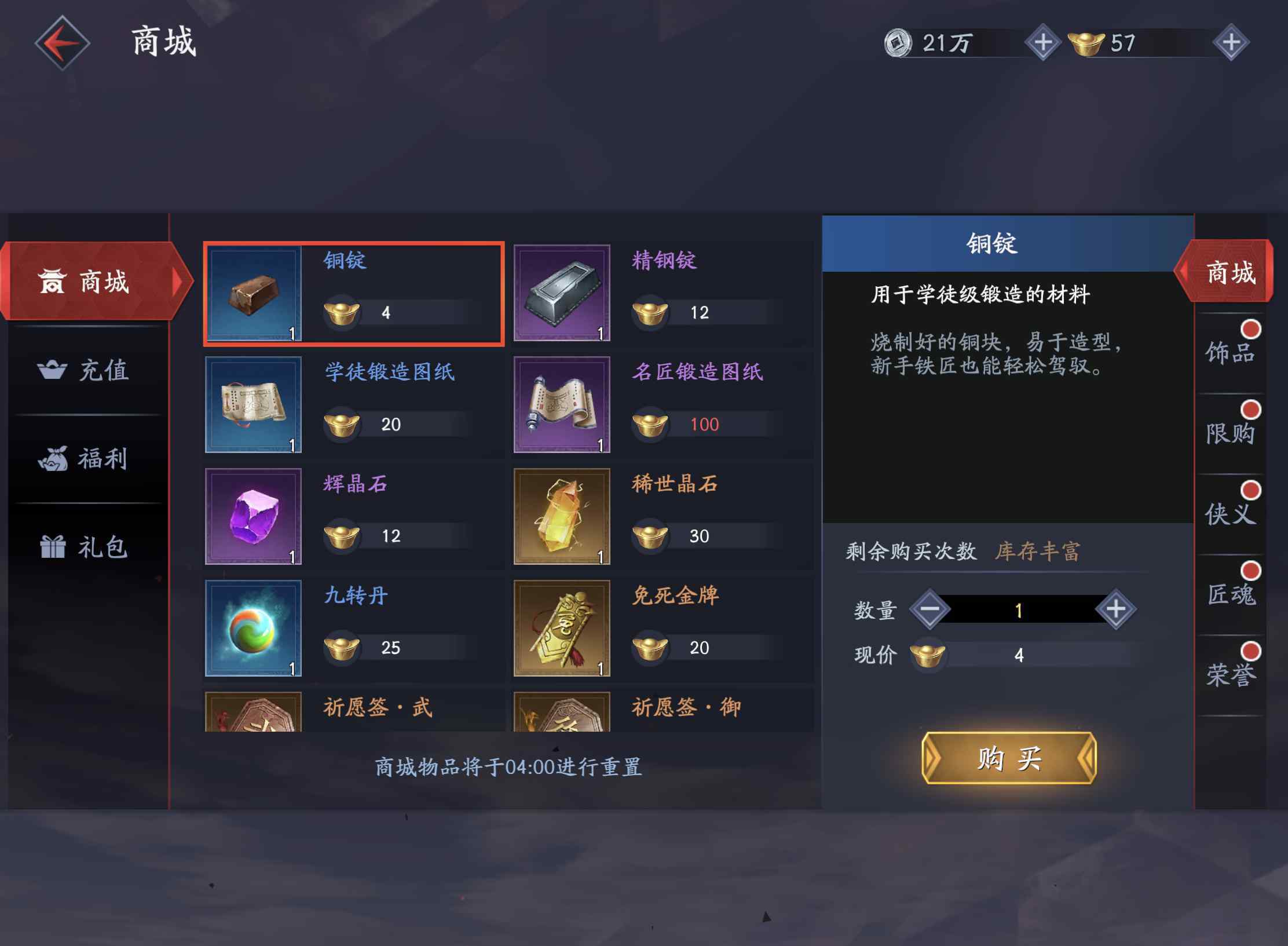
Task: Select the 稀世晶石 golden crystal icon
Action: [x=562, y=516]
